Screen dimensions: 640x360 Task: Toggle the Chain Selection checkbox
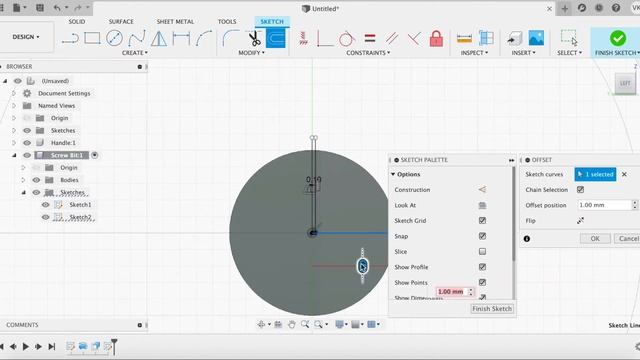pyautogui.click(x=580, y=190)
